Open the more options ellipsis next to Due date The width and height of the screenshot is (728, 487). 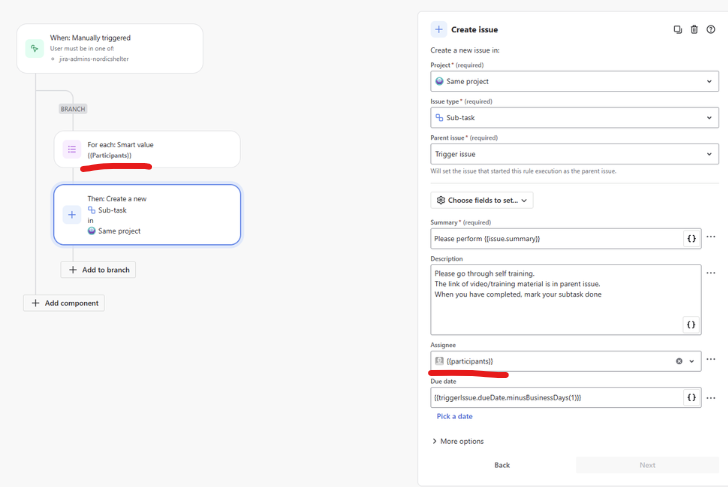(x=711, y=398)
